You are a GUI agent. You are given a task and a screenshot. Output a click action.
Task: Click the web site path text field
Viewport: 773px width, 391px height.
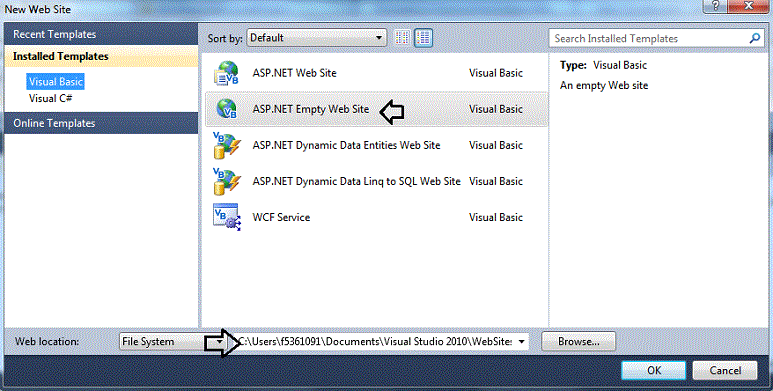(380, 341)
